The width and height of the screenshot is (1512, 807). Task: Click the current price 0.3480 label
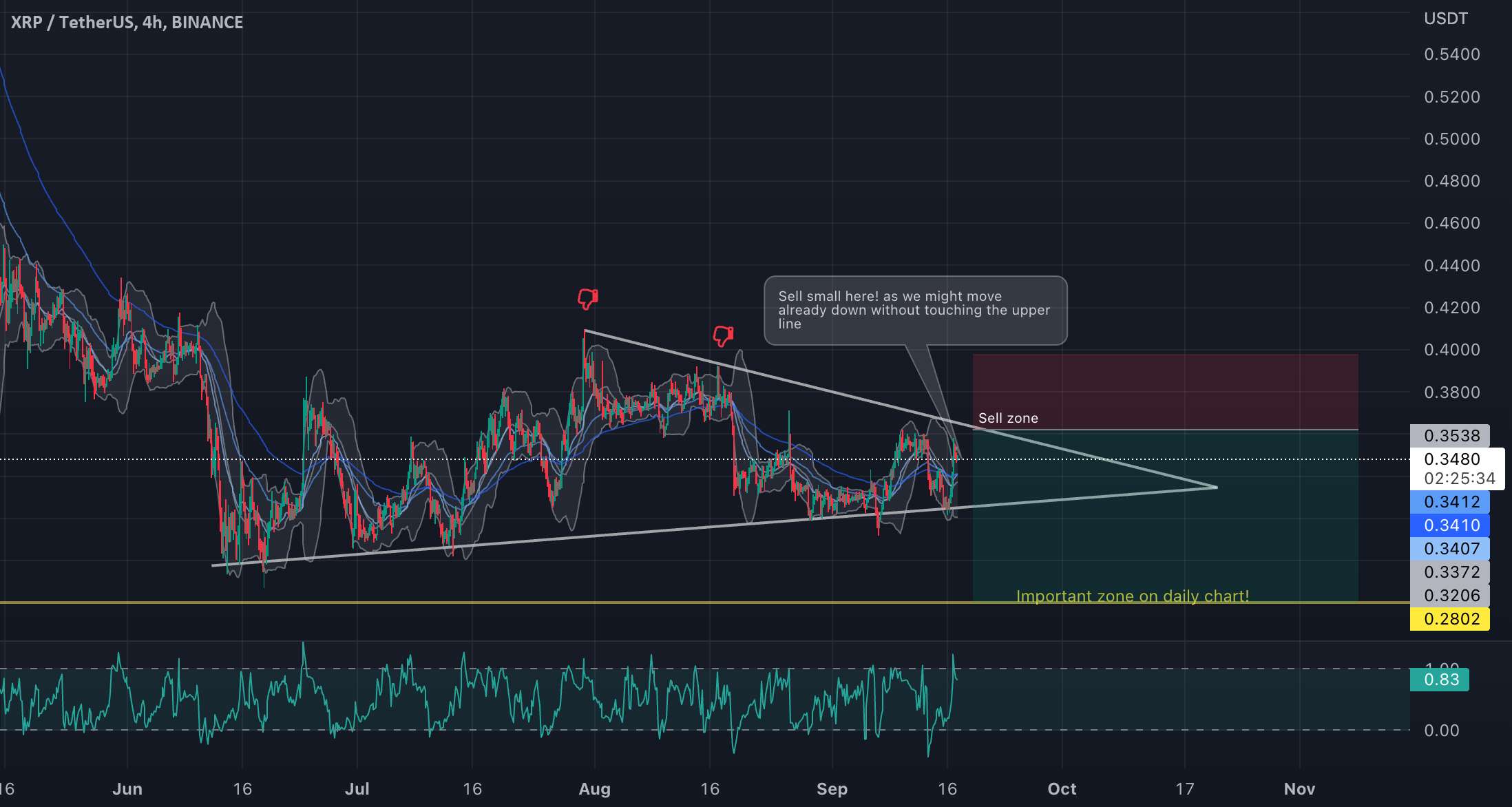(1451, 459)
